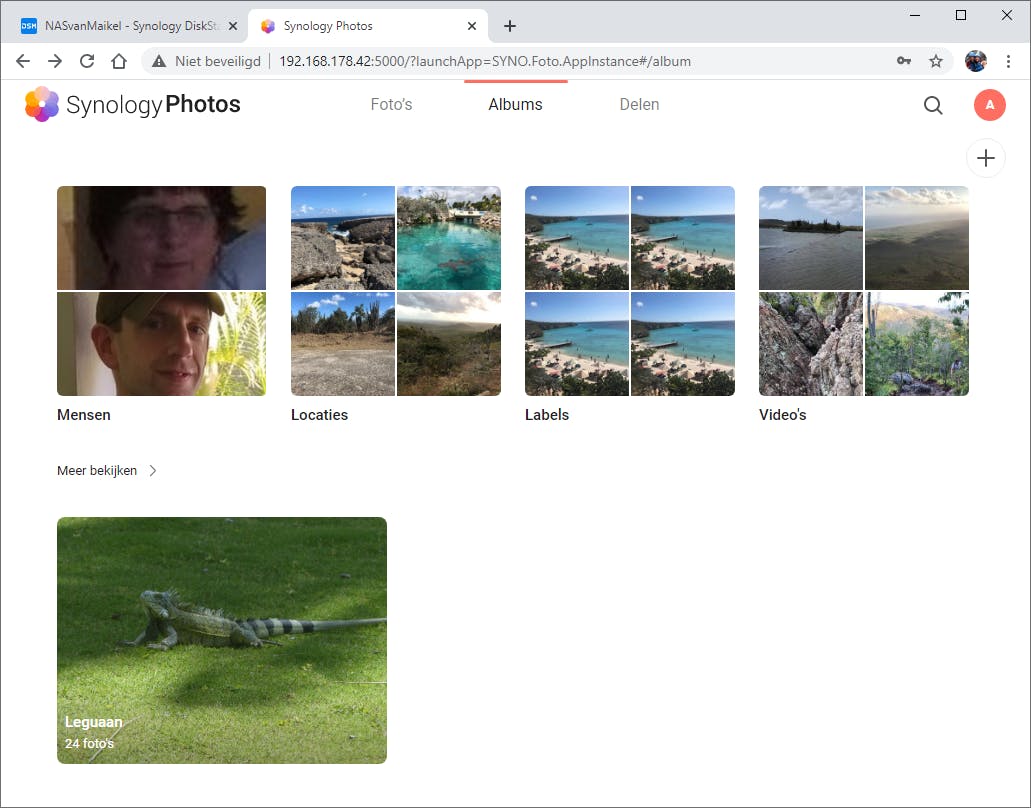Open the Locaties album
1031x808 pixels.
[x=395, y=291]
